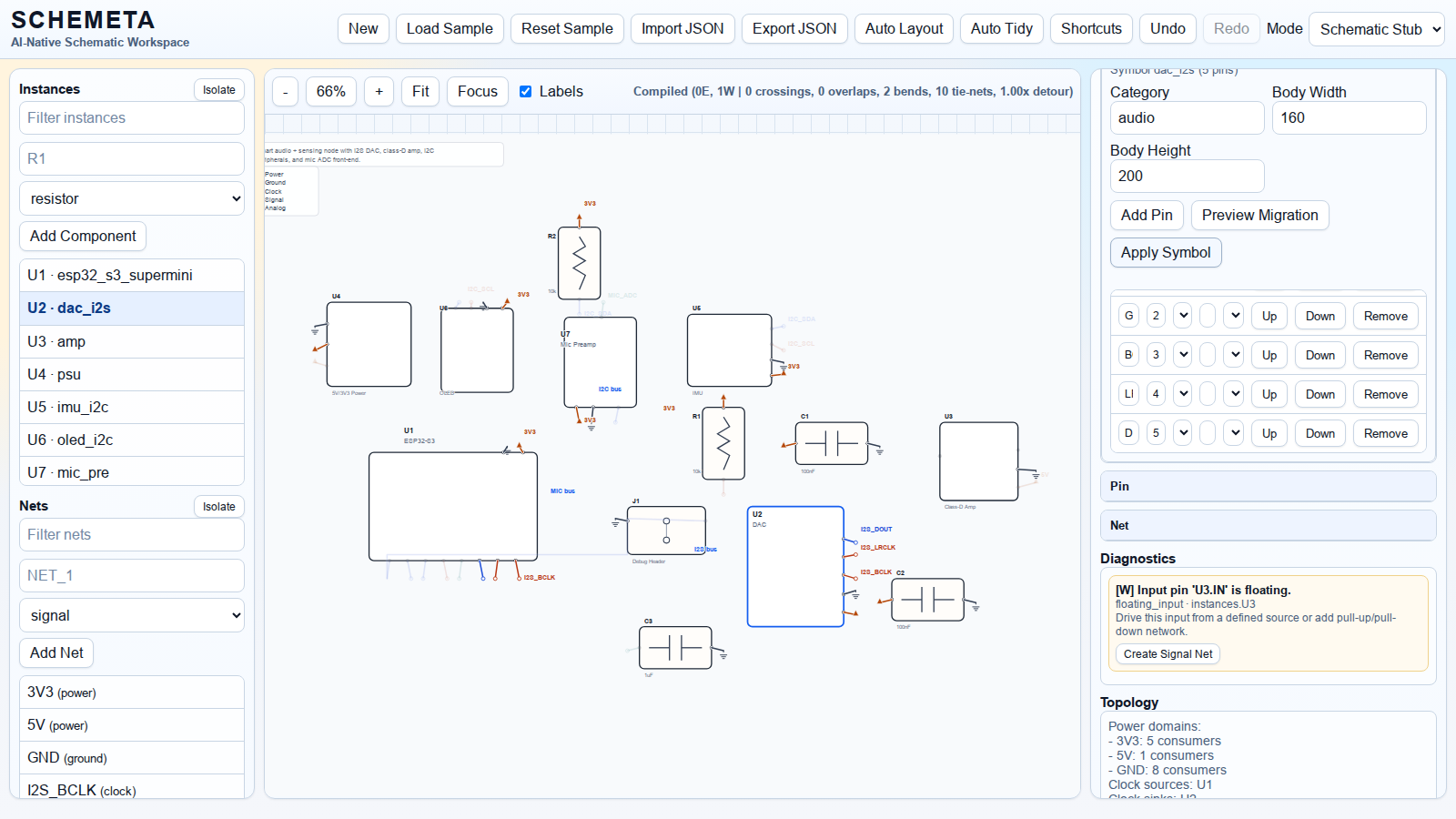Select the 3V3 power net

pyautogui.click(x=132, y=692)
